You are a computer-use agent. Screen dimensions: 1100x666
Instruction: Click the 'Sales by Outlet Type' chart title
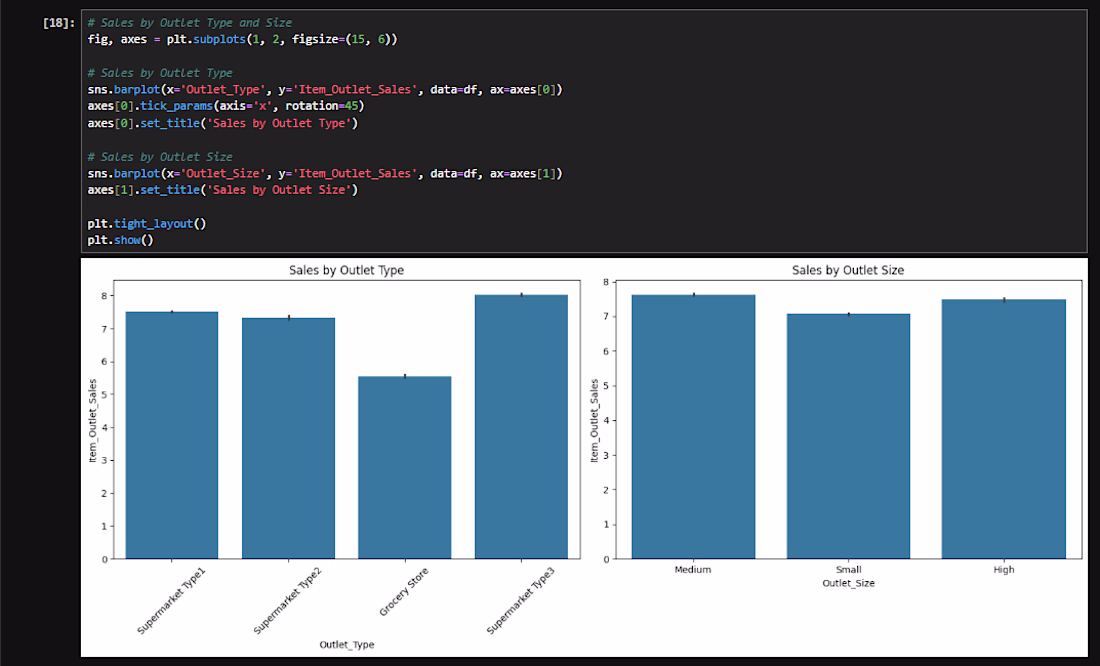(347, 270)
